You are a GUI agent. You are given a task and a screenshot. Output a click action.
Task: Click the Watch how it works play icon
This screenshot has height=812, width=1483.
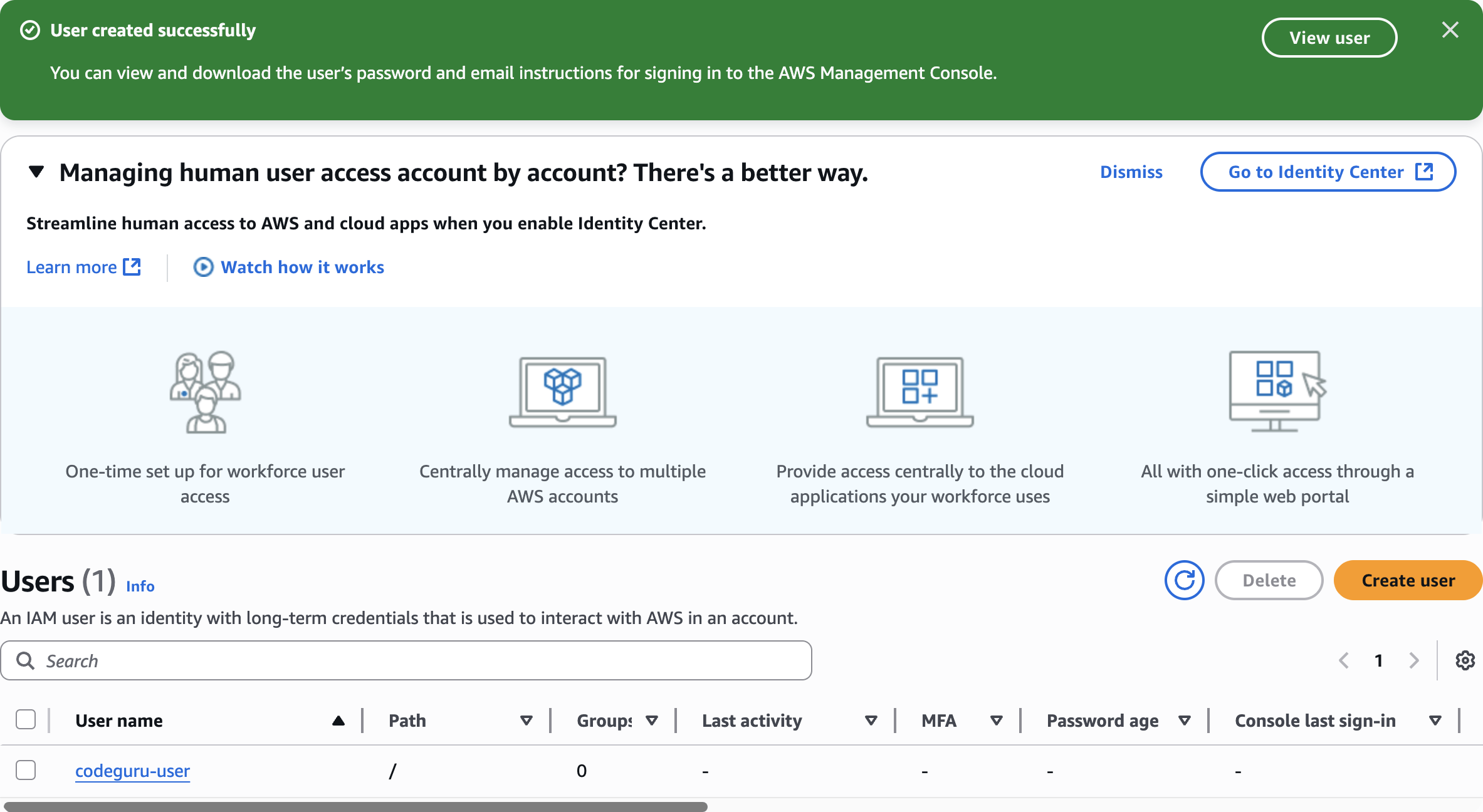[203, 267]
